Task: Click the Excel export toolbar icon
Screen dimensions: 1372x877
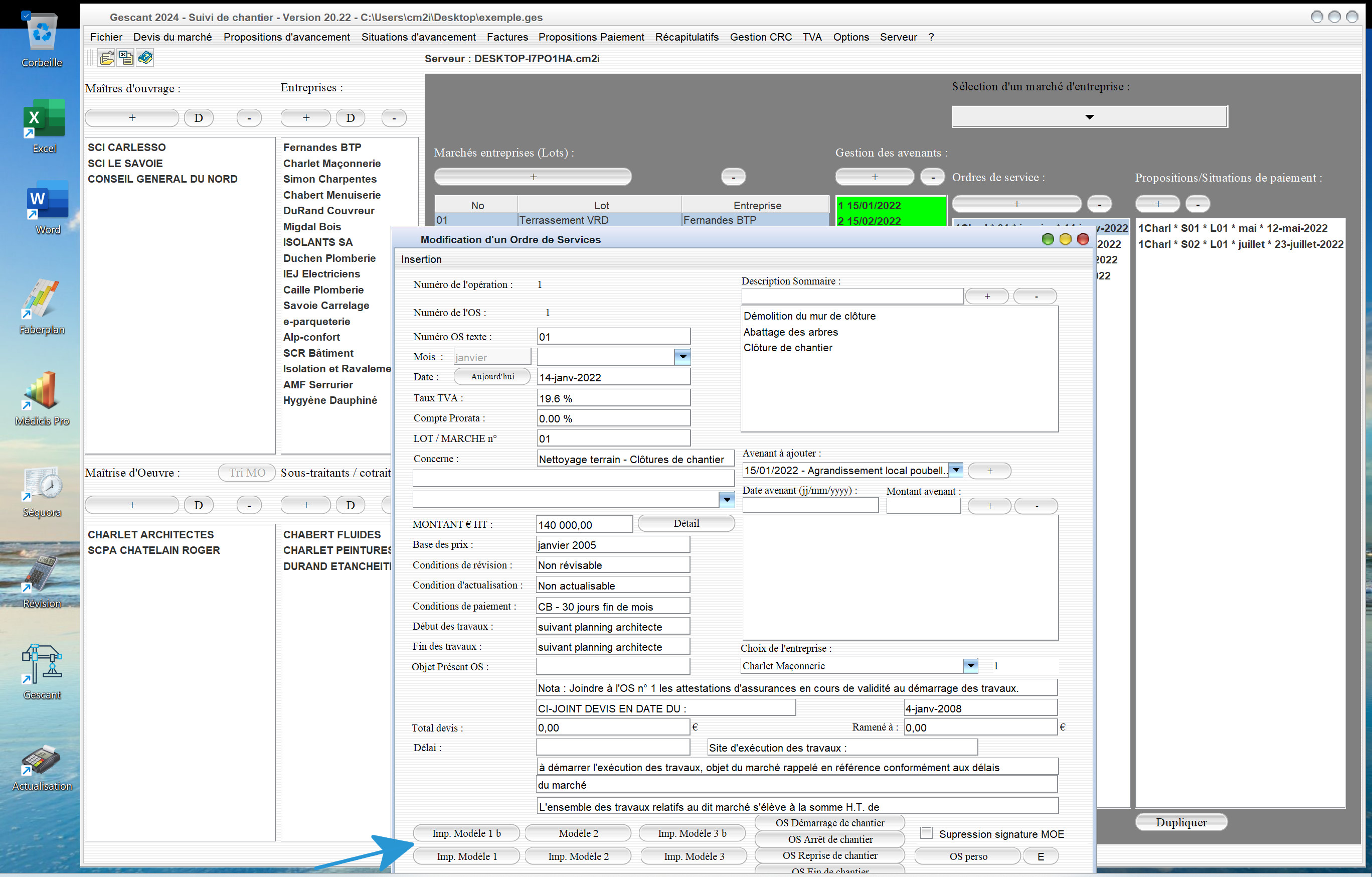Action: point(126,58)
